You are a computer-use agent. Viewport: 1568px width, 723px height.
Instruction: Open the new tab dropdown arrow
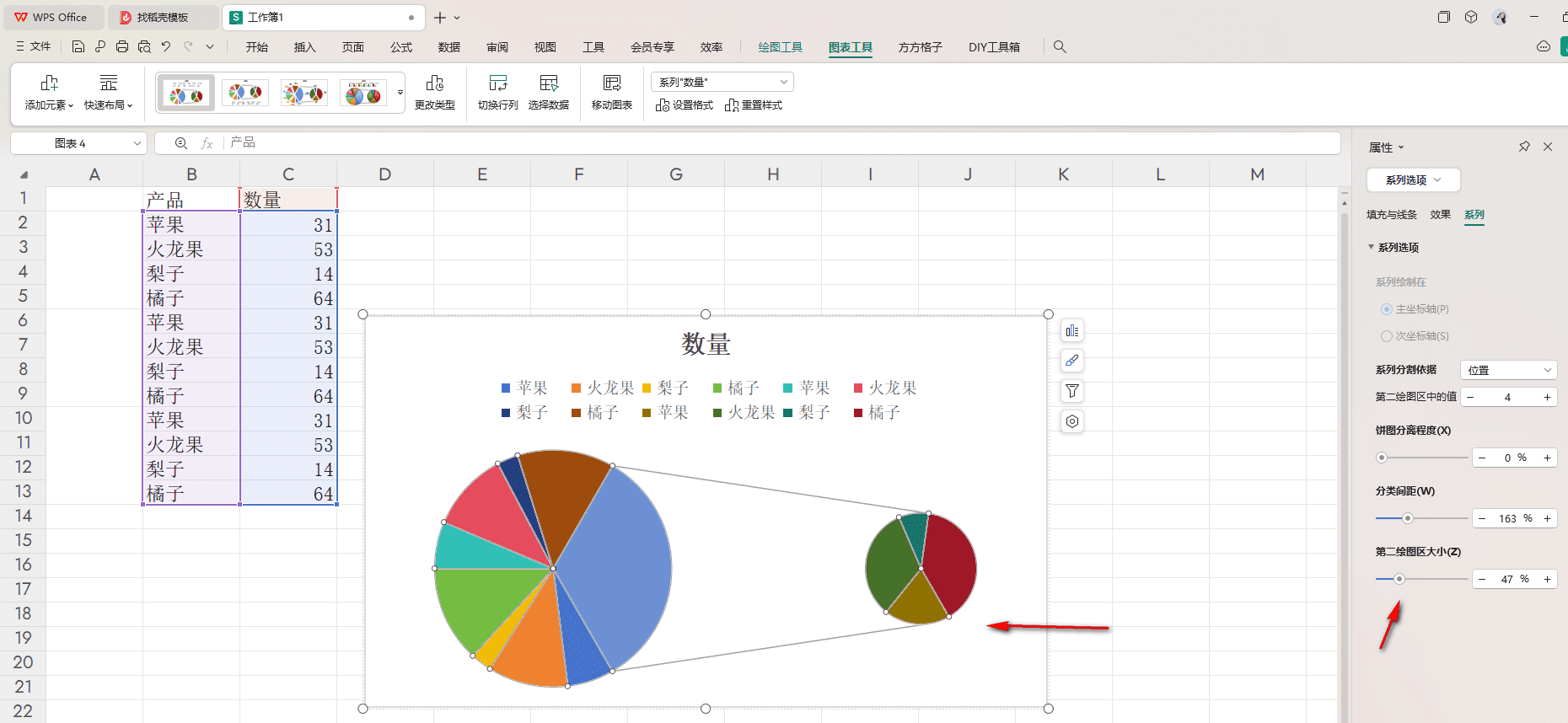(457, 17)
